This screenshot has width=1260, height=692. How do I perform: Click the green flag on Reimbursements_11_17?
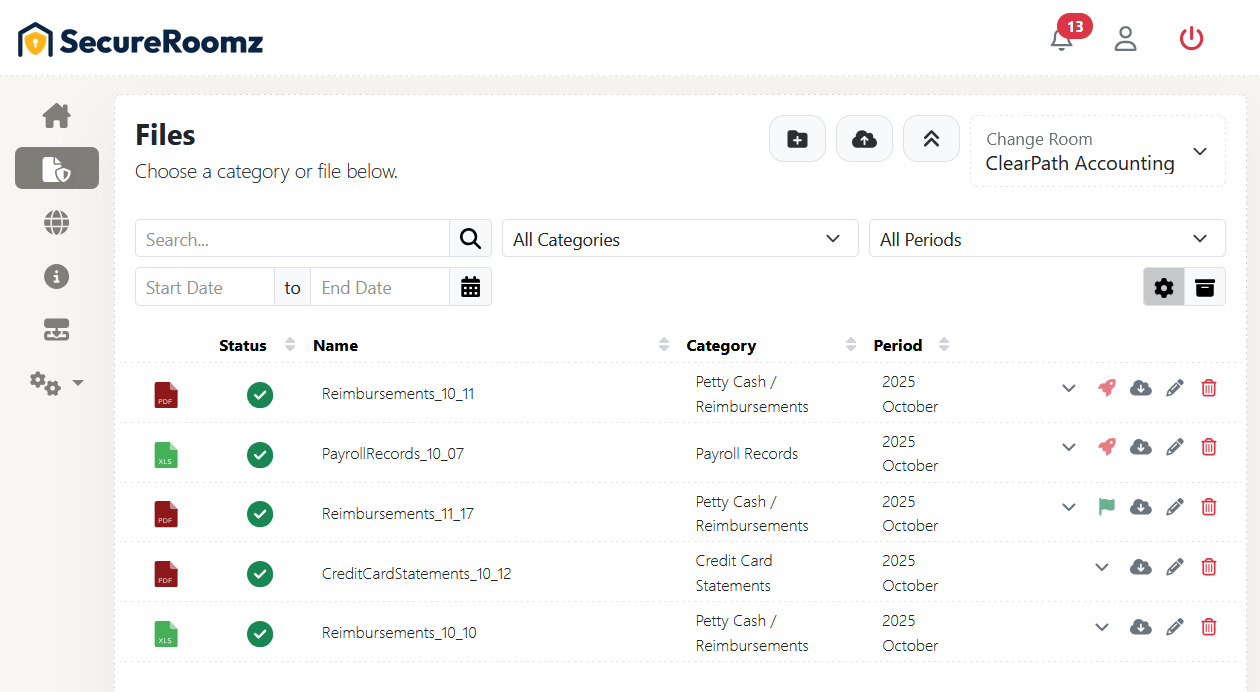[x=1106, y=507]
